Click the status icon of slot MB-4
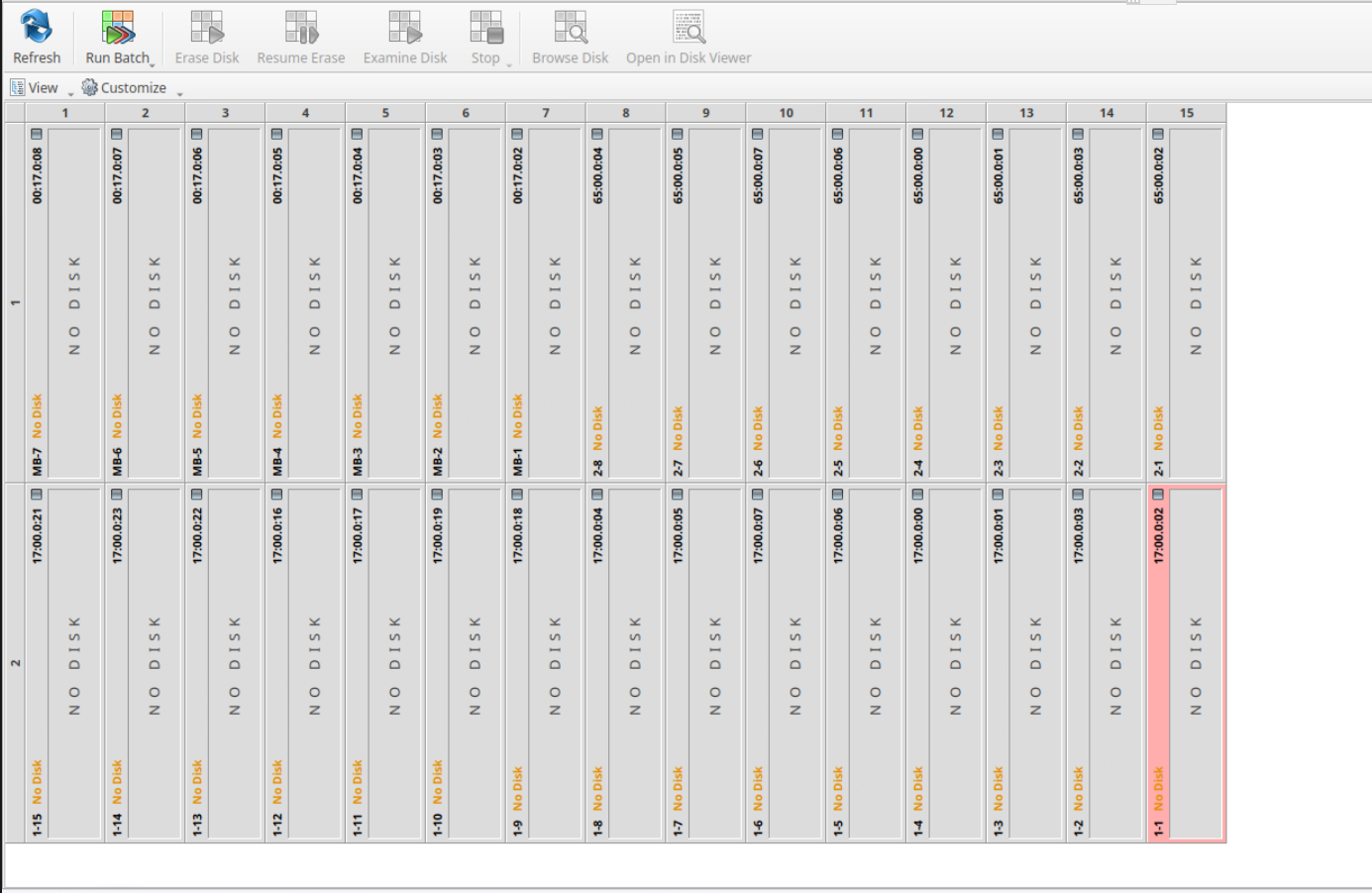The height and width of the screenshot is (893, 1372). [x=277, y=134]
